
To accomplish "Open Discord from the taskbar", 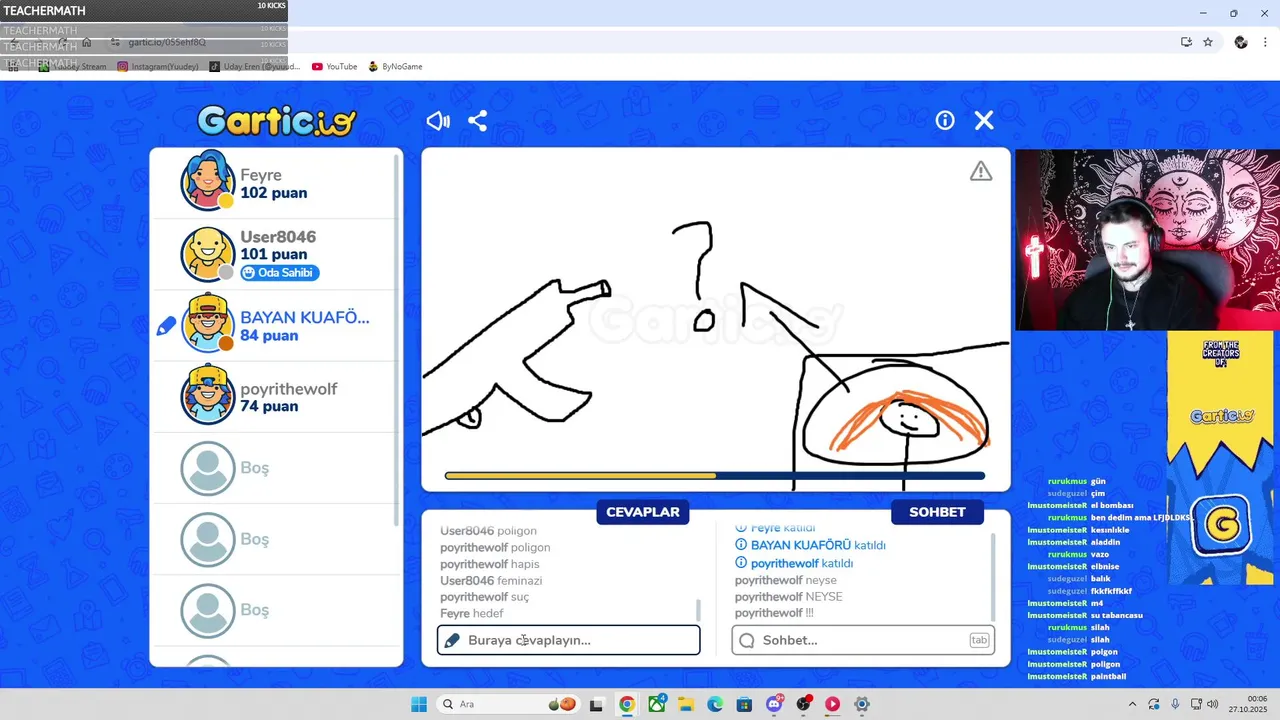I will point(774,704).
